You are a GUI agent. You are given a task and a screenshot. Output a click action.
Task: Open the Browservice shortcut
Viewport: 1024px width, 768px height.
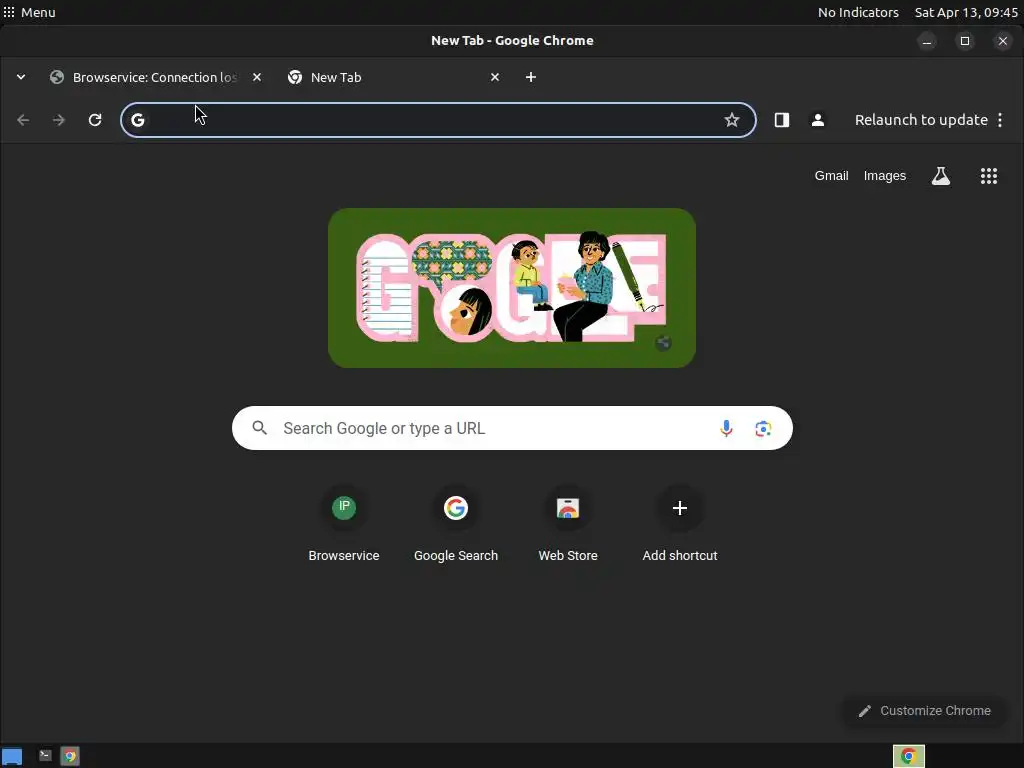[344, 526]
